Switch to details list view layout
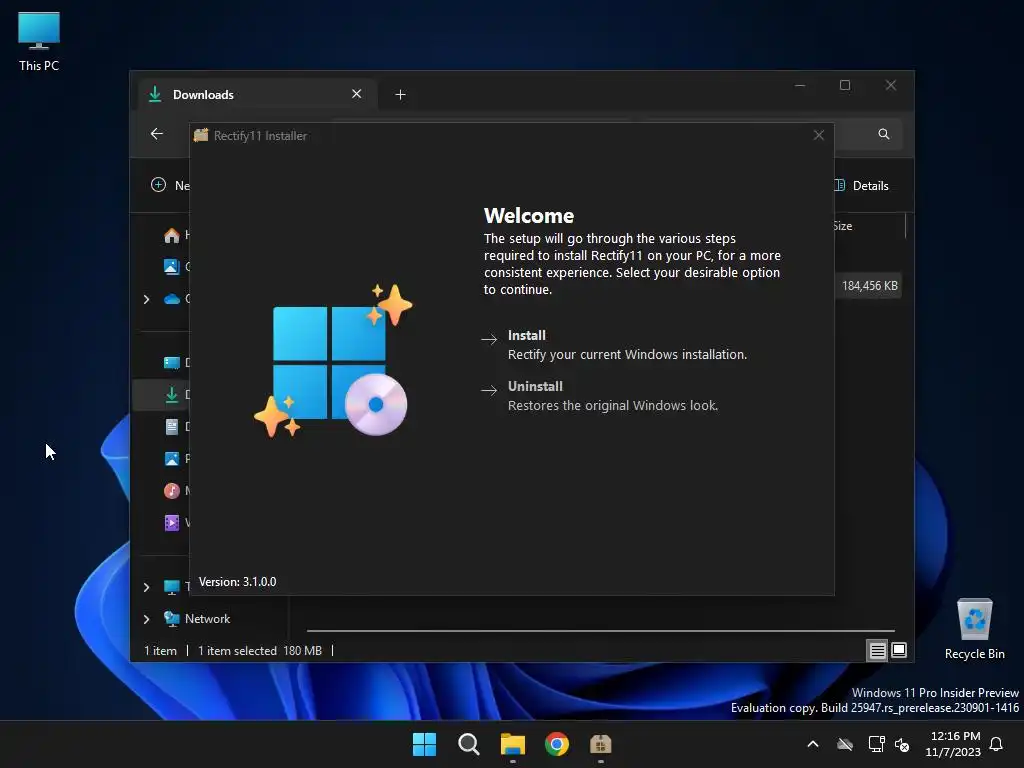1024x768 pixels. (877, 650)
